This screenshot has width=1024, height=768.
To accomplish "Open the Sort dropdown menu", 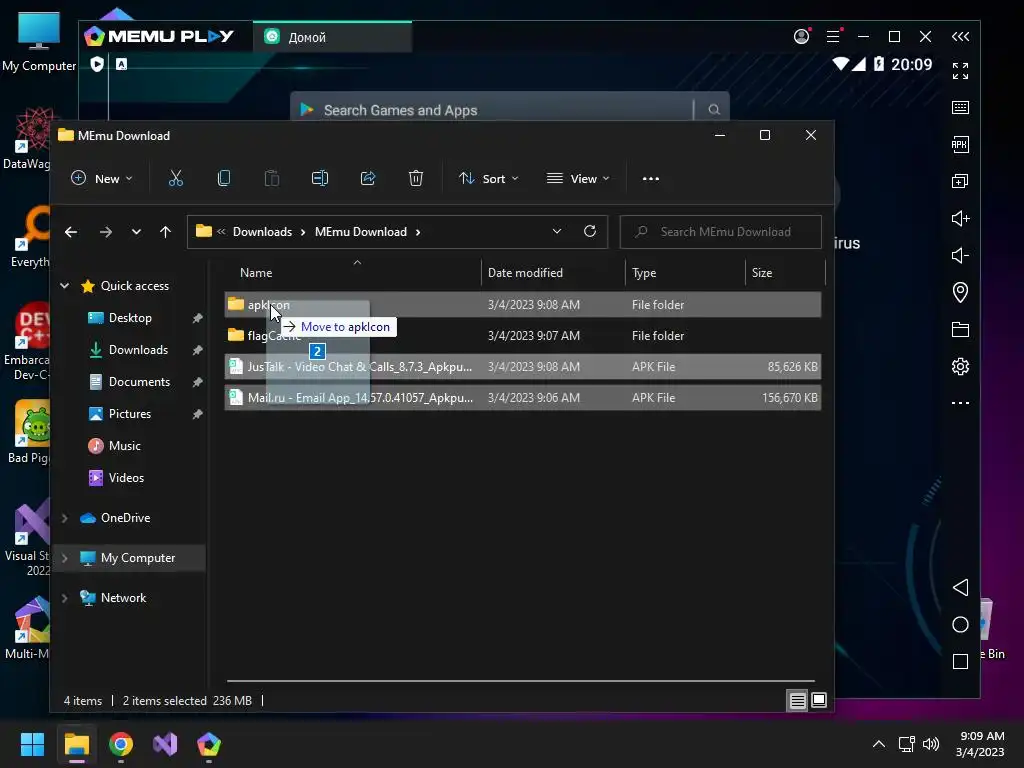I will (x=488, y=178).
